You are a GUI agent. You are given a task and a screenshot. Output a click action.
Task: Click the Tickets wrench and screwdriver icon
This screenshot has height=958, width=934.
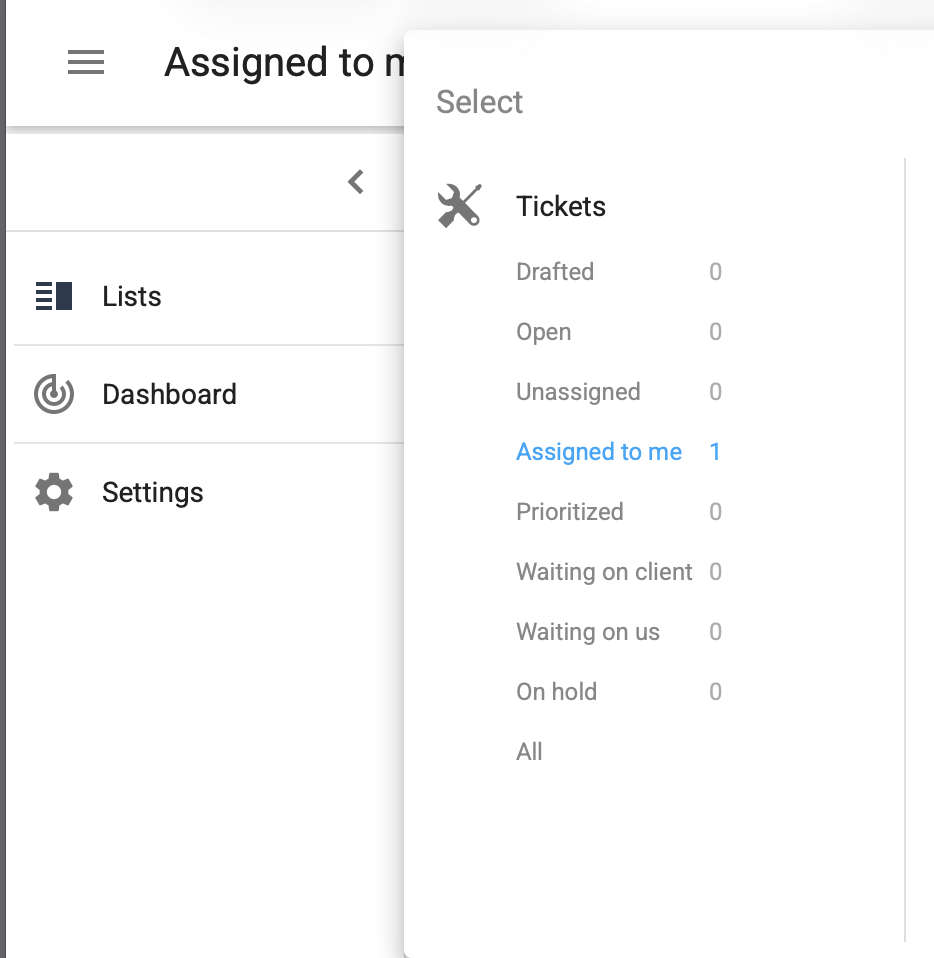(x=460, y=206)
